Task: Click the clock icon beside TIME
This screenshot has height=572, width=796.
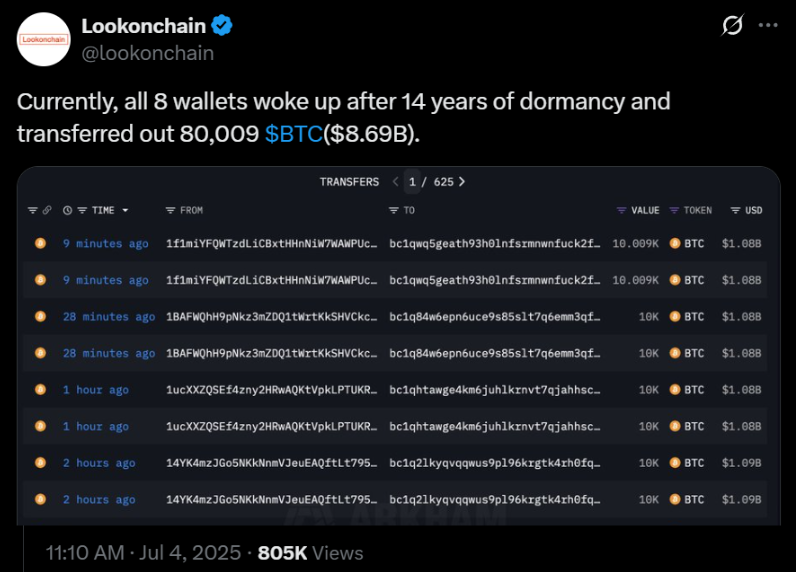Action: coord(68,210)
